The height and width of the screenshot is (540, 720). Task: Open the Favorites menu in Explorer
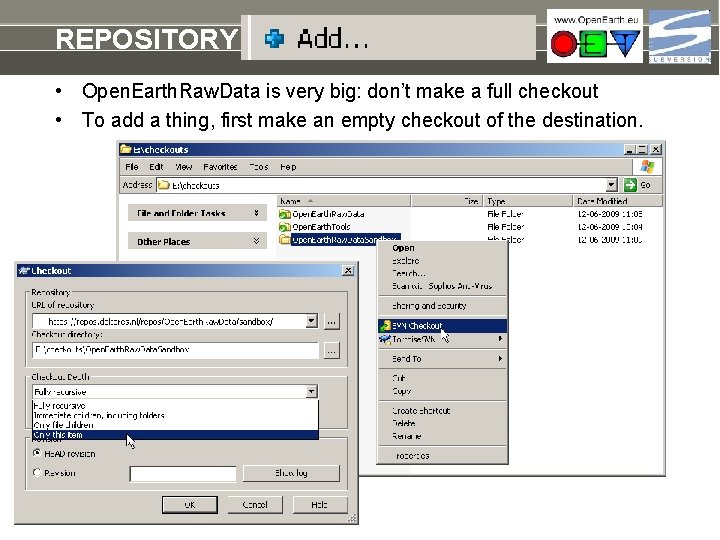[220, 167]
